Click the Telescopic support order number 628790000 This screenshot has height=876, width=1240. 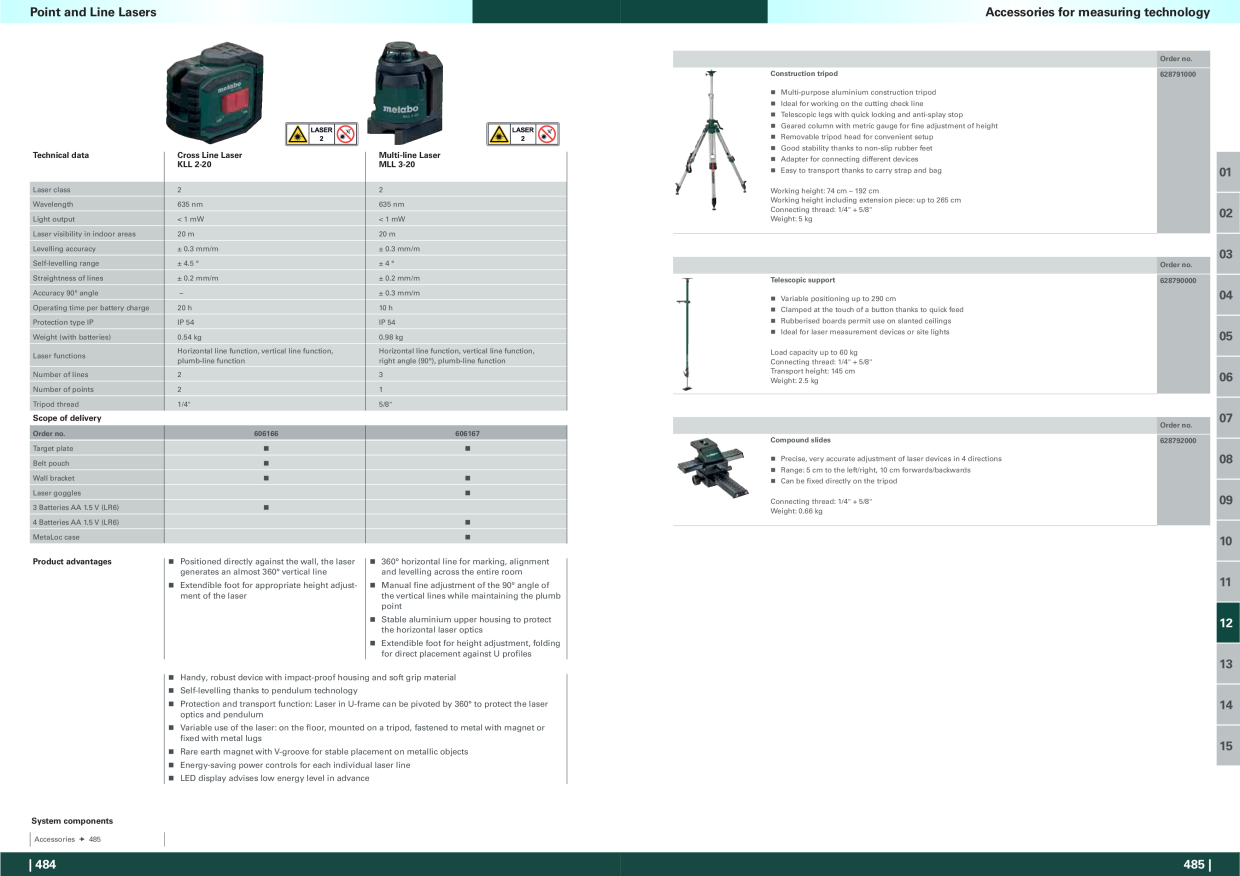pos(1178,281)
